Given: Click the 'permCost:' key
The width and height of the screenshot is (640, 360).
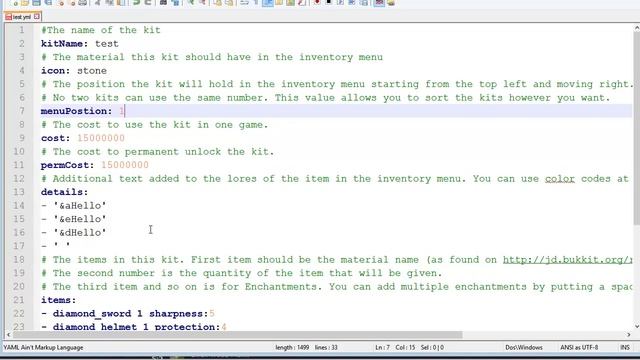Looking at the screenshot, I should point(67,165).
